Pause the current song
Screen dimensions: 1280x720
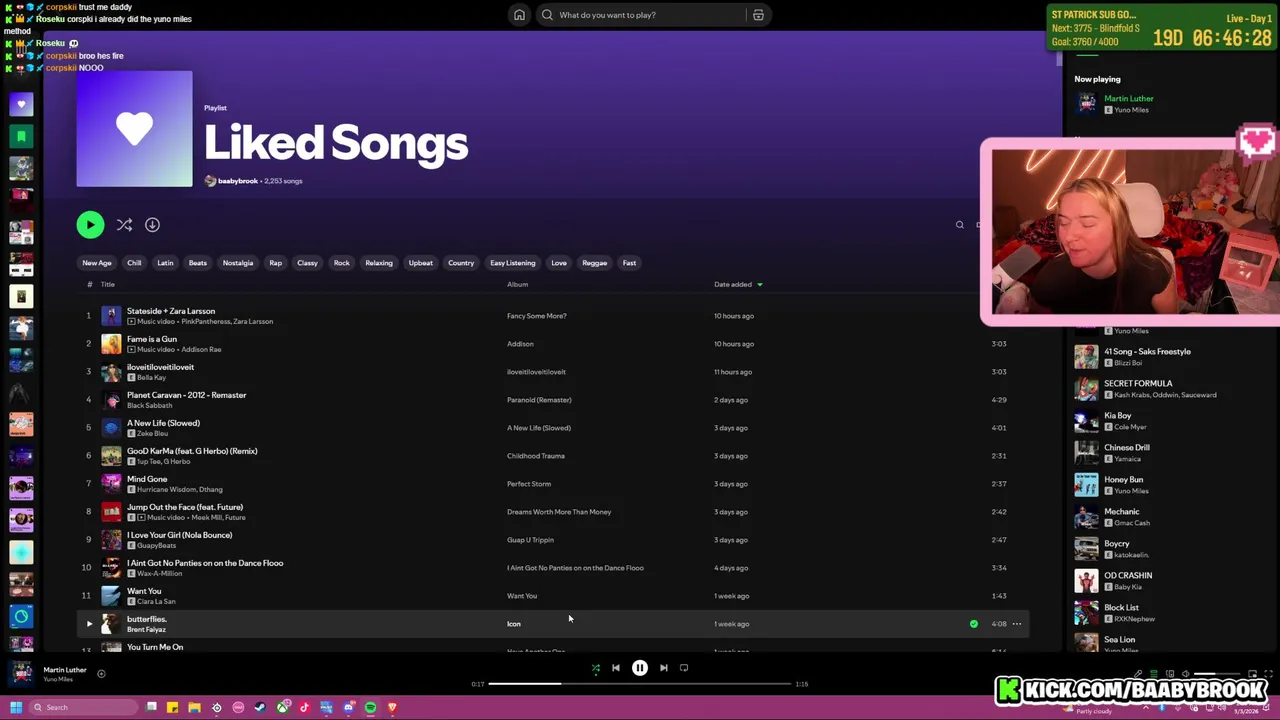click(640, 668)
